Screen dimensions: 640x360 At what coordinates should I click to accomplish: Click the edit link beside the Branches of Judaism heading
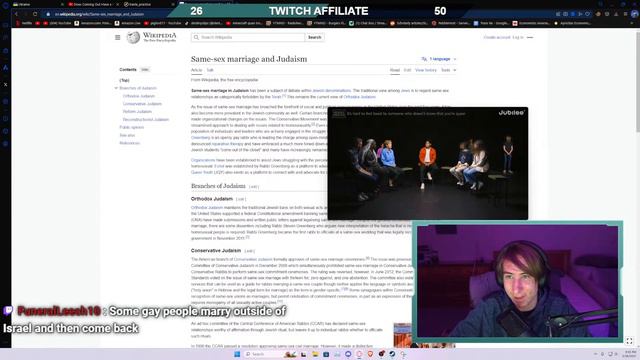click(253, 187)
